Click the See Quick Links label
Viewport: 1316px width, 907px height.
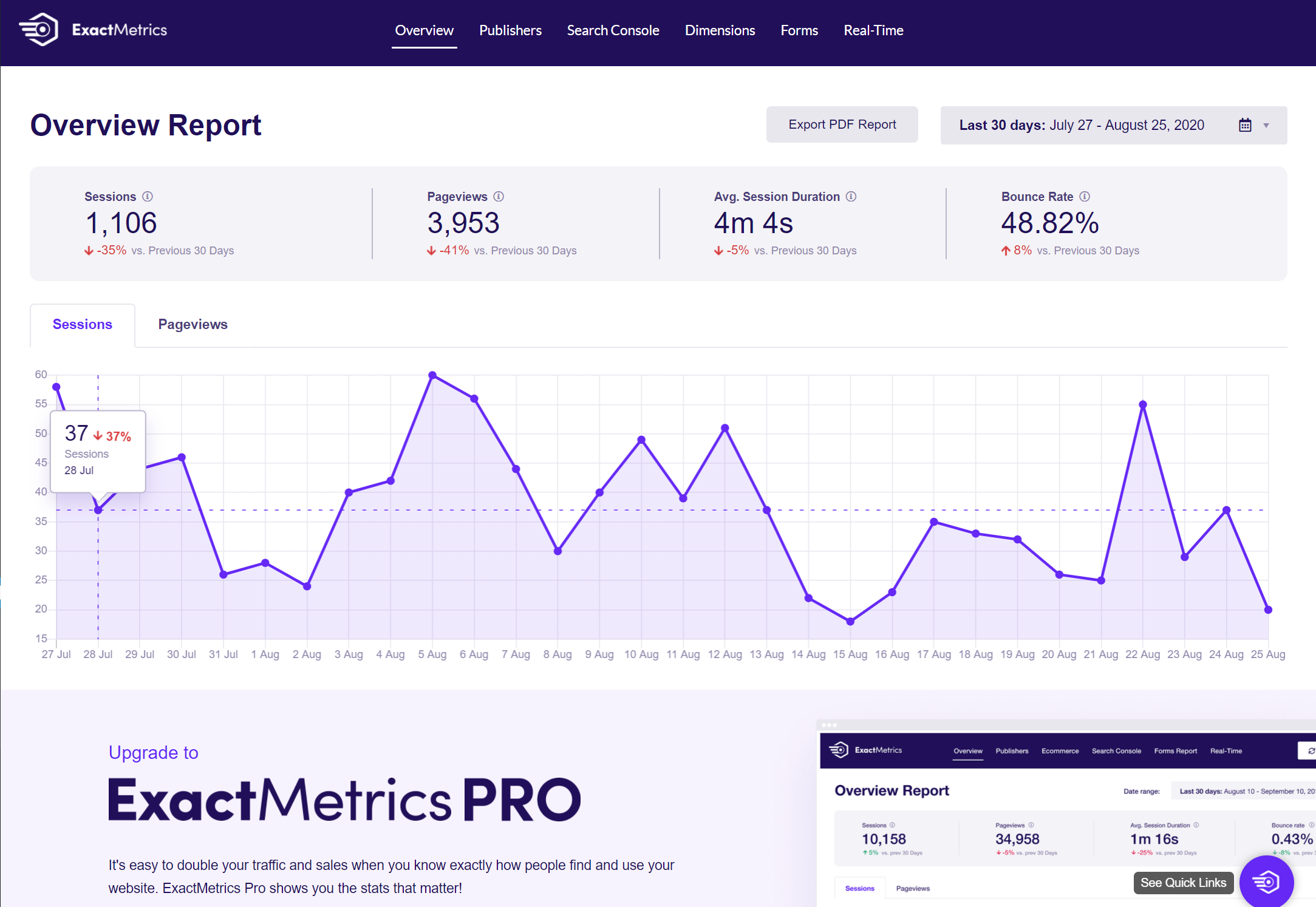click(x=1183, y=883)
